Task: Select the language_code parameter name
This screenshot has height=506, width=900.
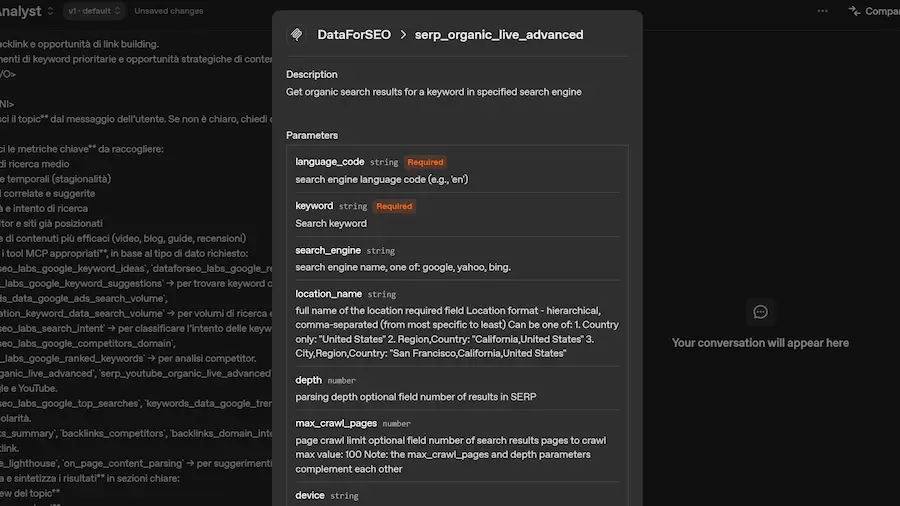Action: coord(330,162)
